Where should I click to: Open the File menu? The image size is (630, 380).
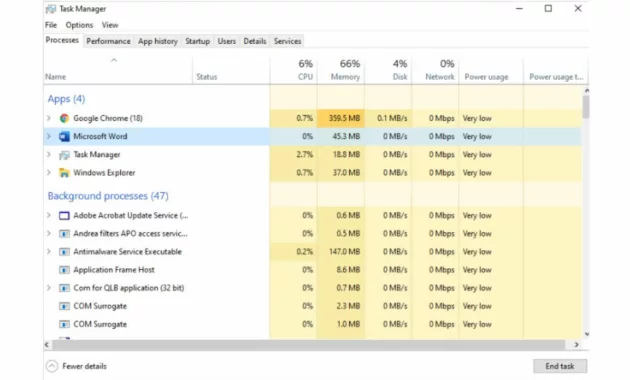[51, 25]
